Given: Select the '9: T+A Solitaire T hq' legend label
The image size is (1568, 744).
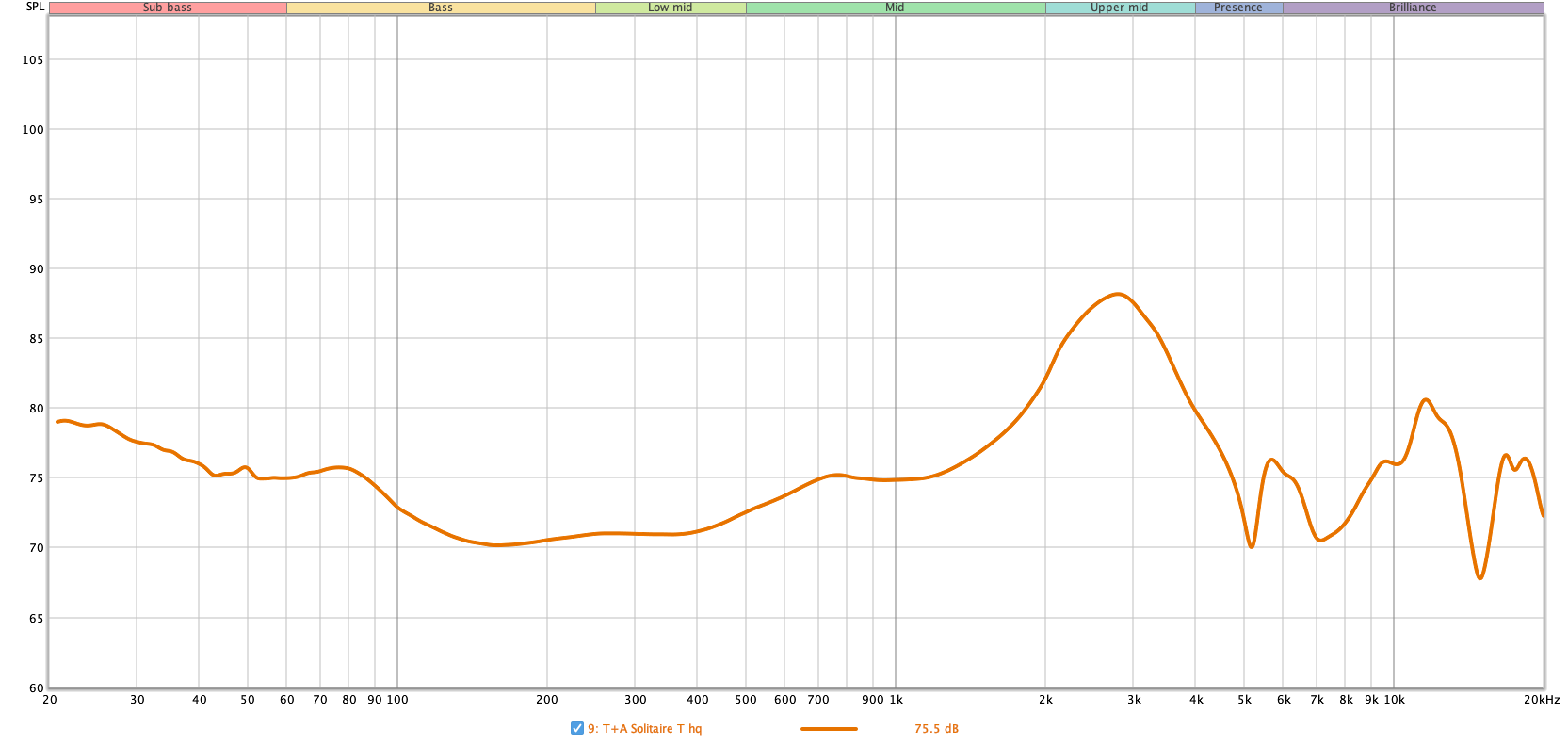Looking at the screenshot, I should tap(645, 729).
